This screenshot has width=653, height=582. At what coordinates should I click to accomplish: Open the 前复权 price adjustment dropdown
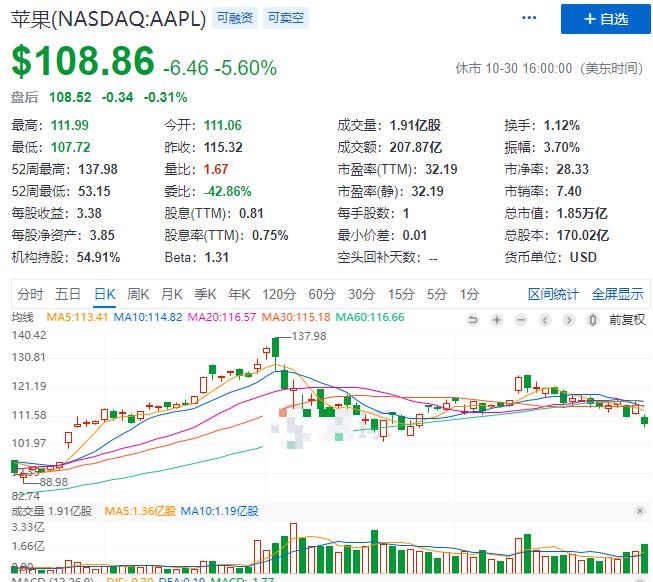(x=627, y=318)
